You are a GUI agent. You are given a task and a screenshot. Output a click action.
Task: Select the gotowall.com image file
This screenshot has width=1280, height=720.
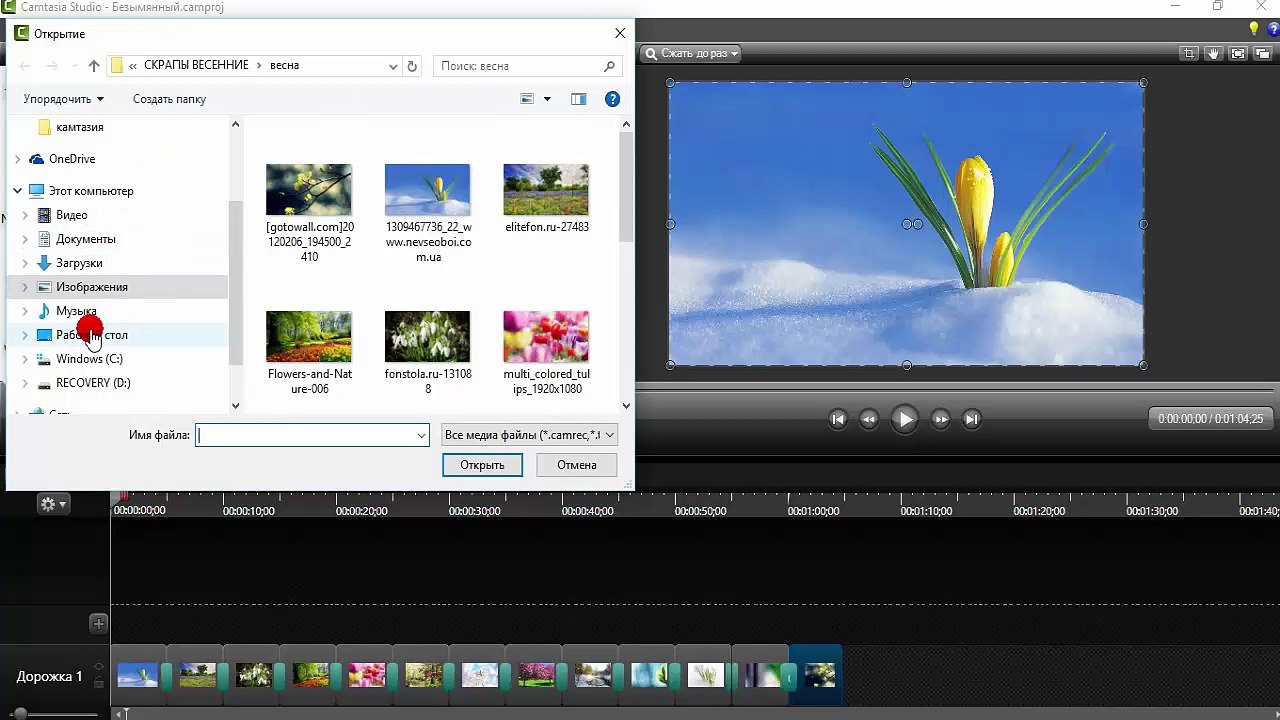[x=309, y=213]
